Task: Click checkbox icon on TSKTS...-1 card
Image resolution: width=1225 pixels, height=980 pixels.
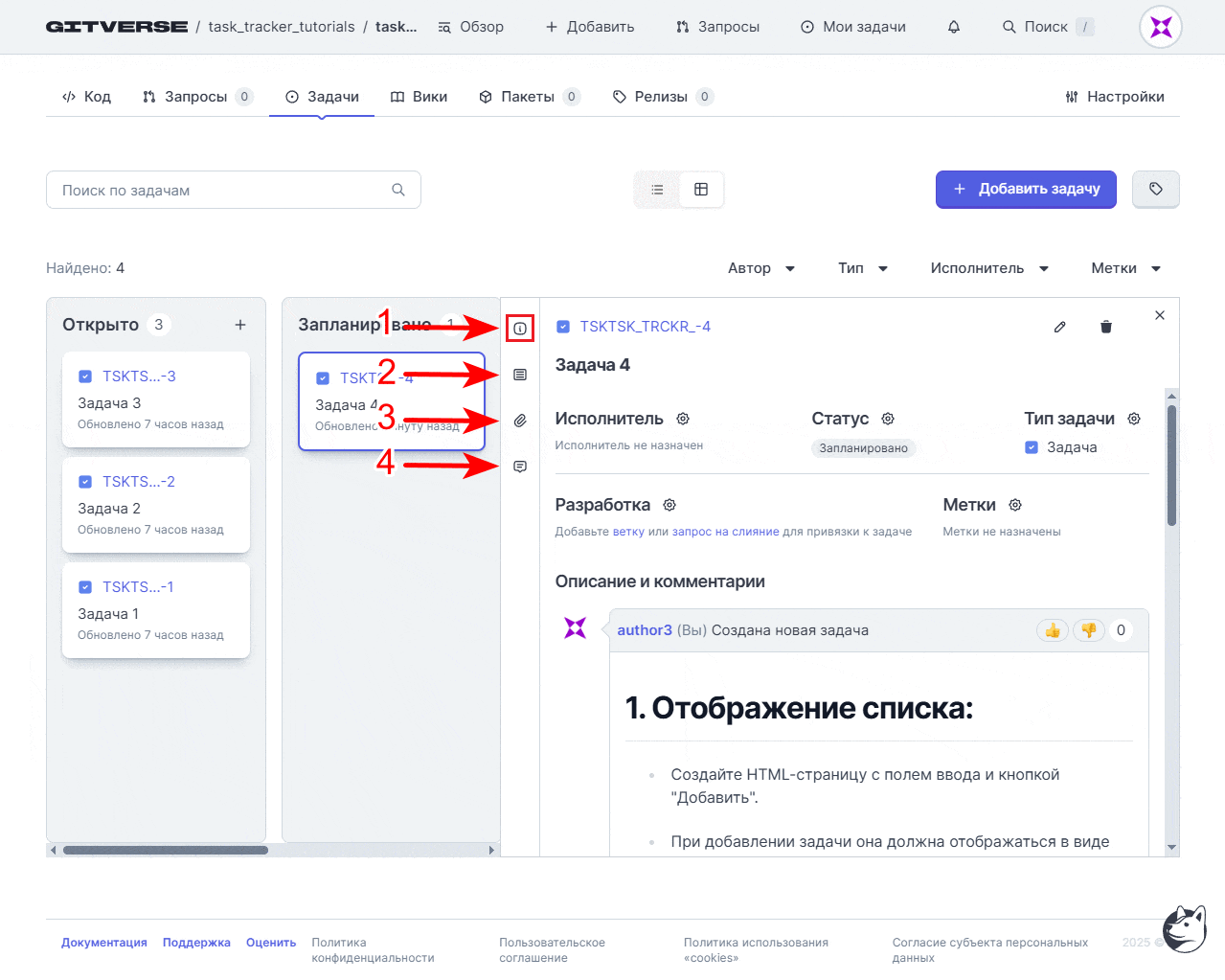Action: pos(85,587)
